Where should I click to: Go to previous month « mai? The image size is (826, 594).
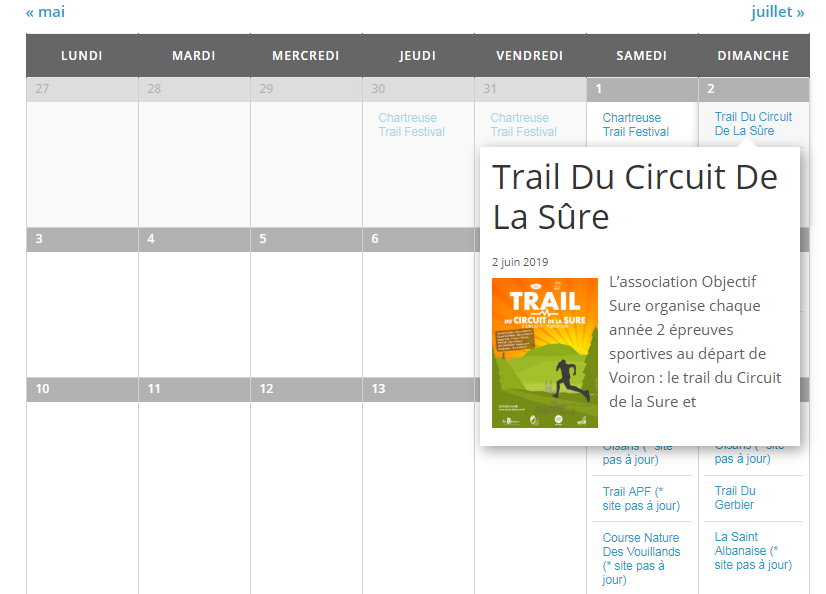[x=45, y=12]
